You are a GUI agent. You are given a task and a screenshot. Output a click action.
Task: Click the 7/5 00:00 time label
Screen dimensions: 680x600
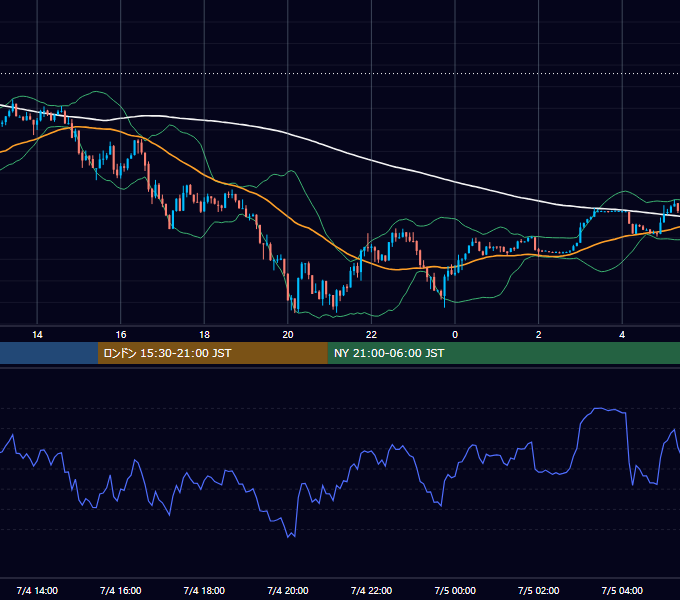pyautogui.click(x=455, y=590)
